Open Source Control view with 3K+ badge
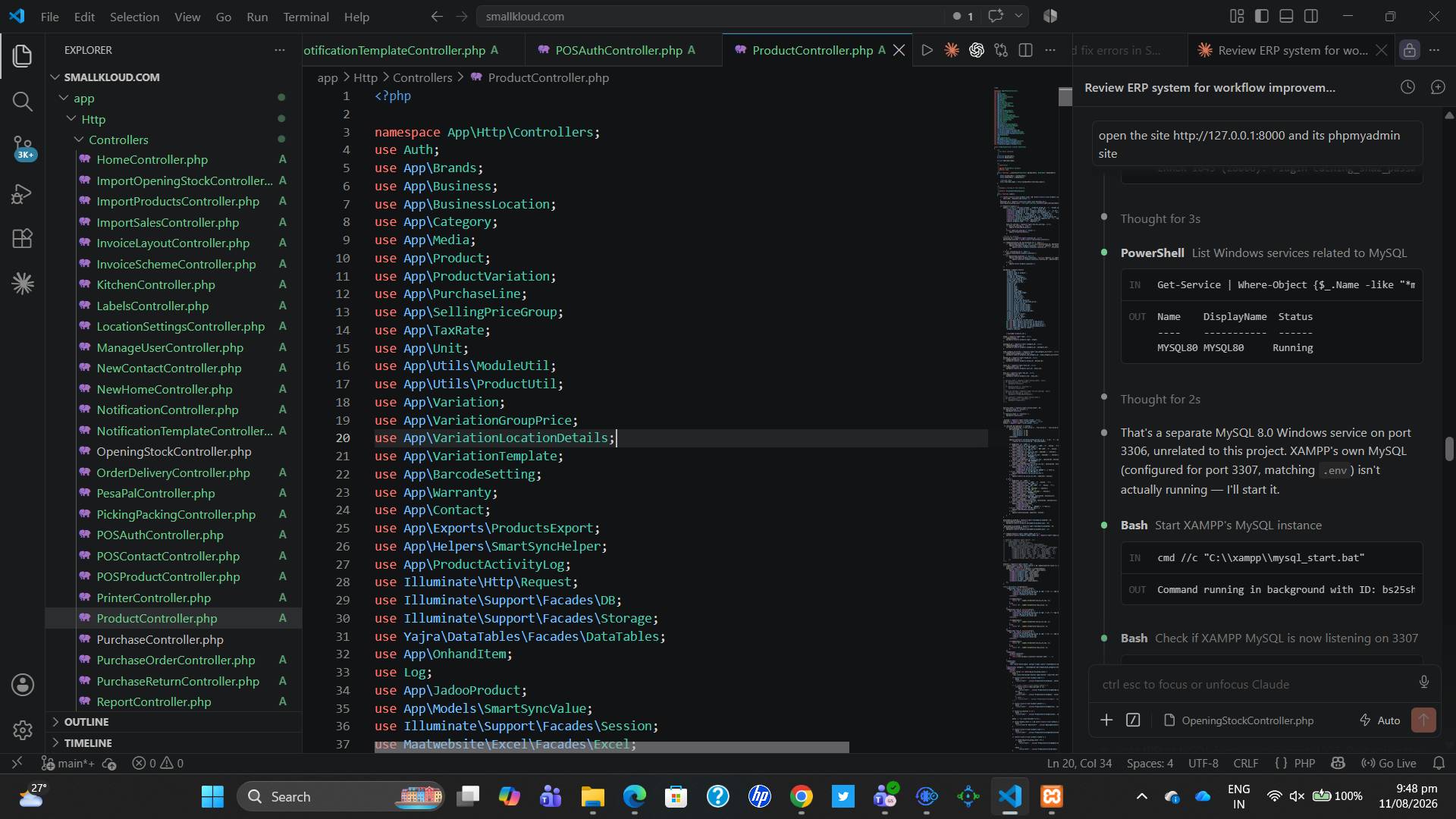1456x819 pixels. click(23, 148)
